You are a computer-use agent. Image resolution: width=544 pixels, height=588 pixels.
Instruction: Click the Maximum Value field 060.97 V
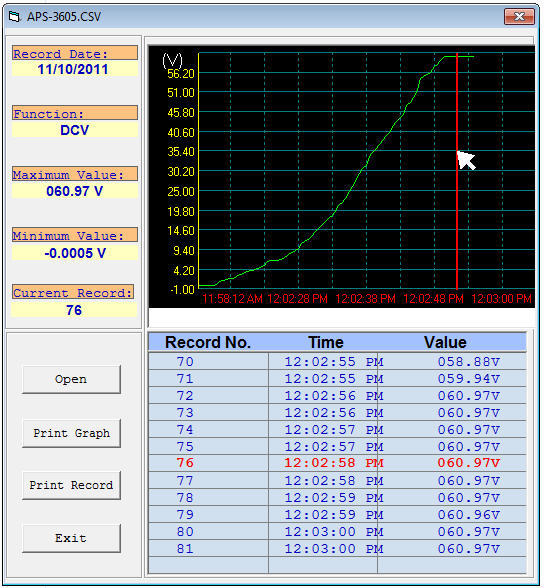coord(75,191)
